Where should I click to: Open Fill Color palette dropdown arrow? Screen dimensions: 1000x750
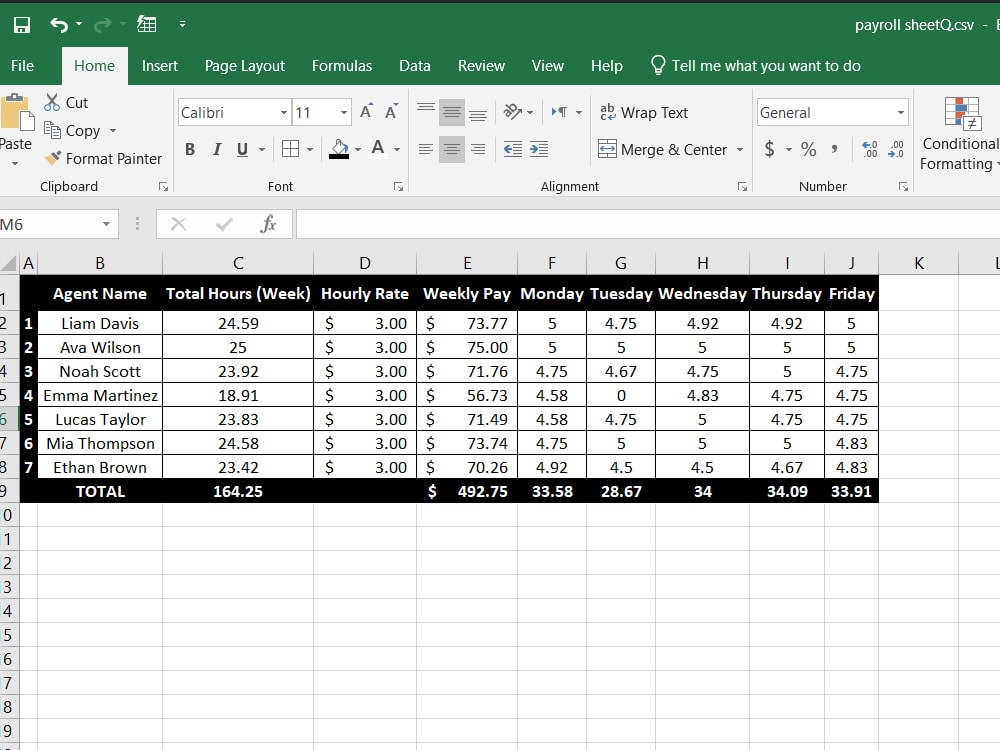(358, 150)
